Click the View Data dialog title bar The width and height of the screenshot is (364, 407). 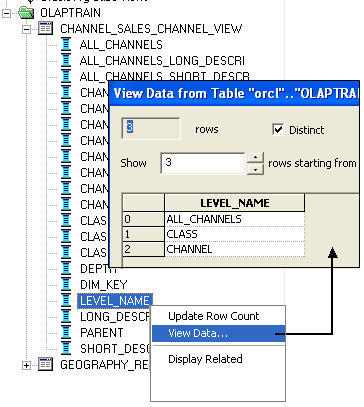click(x=235, y=93)
